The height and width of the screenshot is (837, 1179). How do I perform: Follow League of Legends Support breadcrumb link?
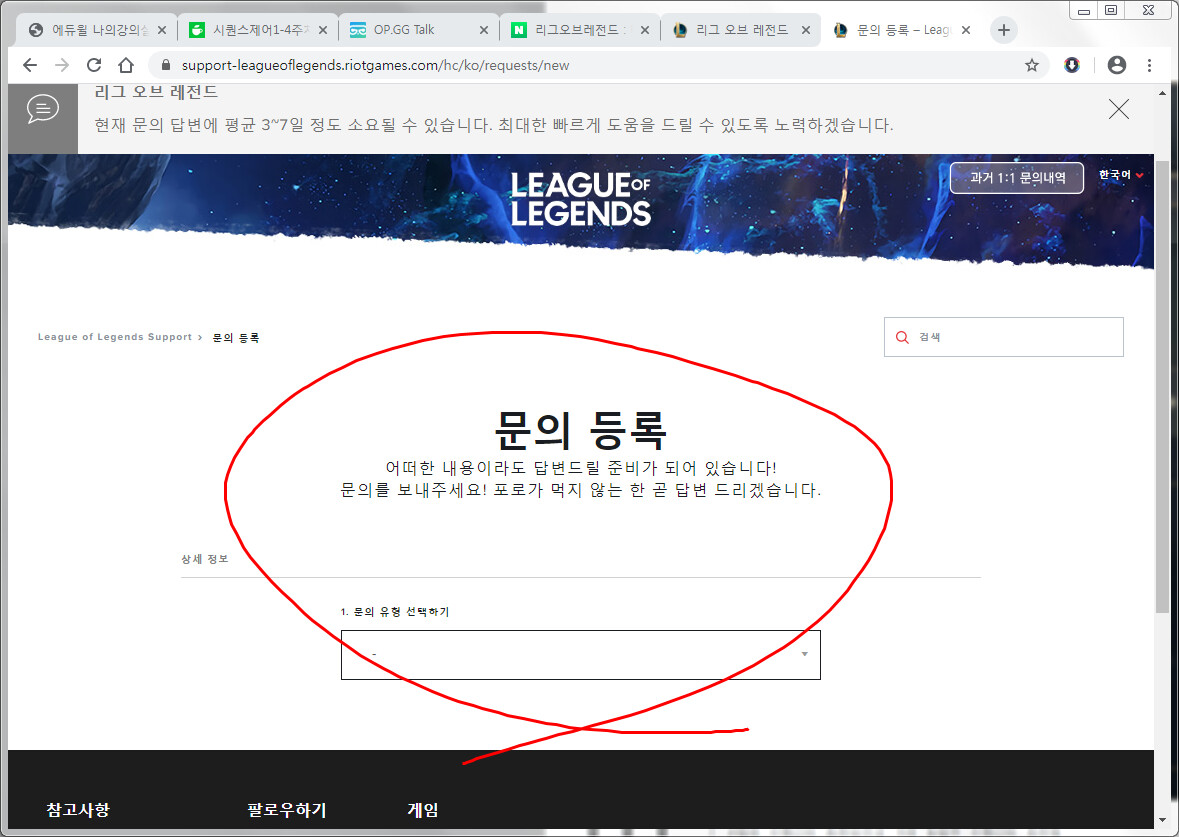tap(114, 337)
